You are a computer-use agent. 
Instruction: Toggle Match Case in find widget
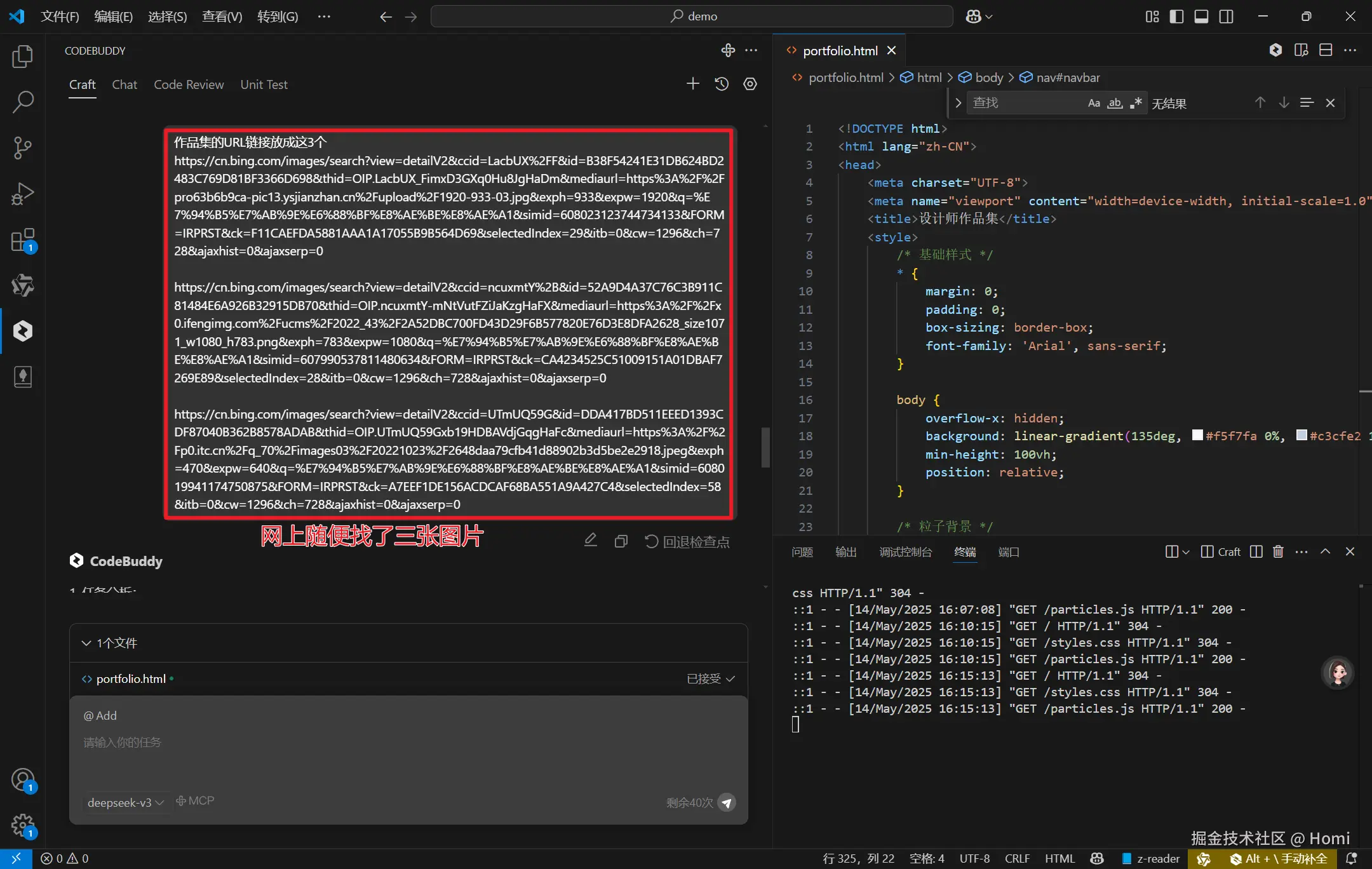pyautogui.click(x=1093, y=103)
